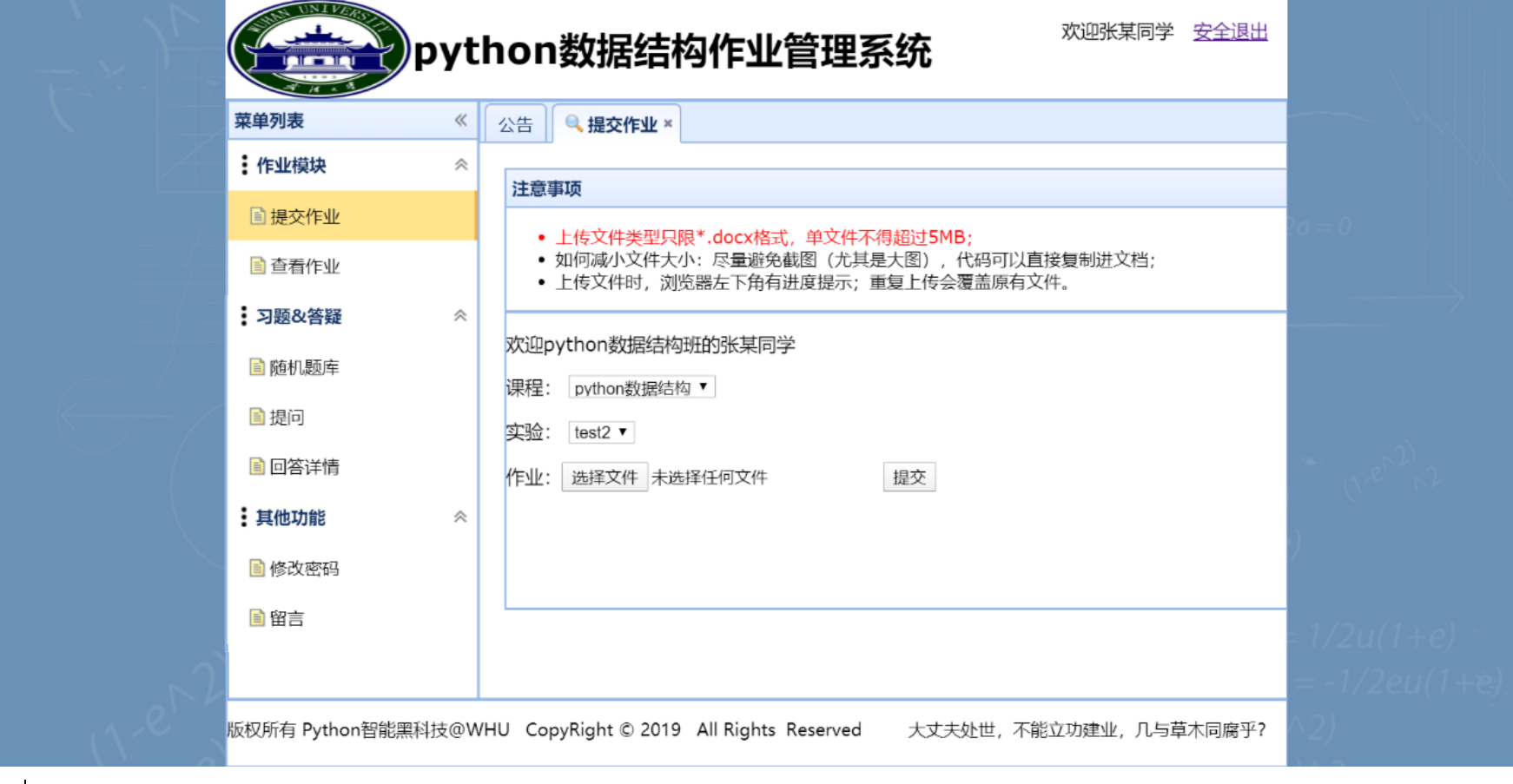1513x784 pixels.
Task: Open 修改密码 in the sidebar
Action: pos(353,568)
